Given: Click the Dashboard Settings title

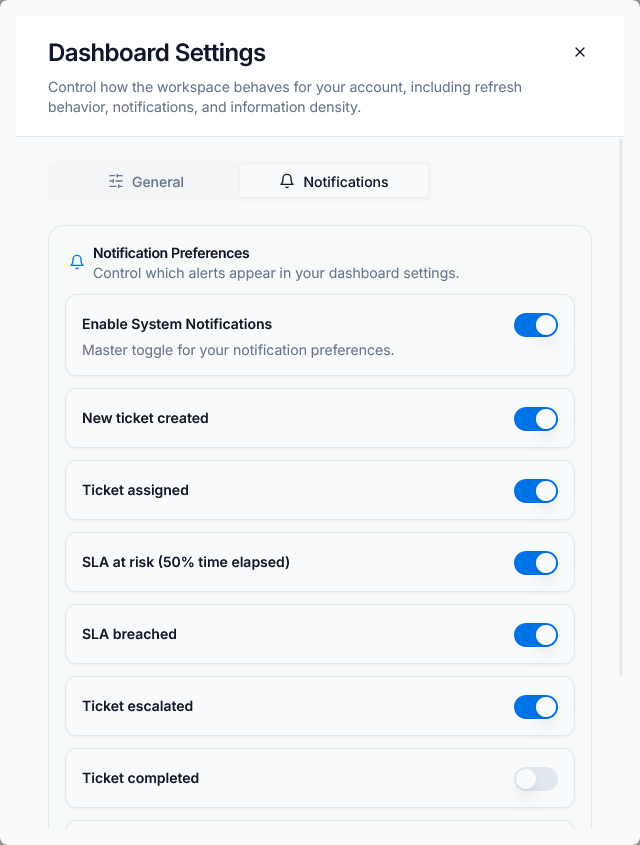Looking at the screenshot, I should (x=157, y=53).
